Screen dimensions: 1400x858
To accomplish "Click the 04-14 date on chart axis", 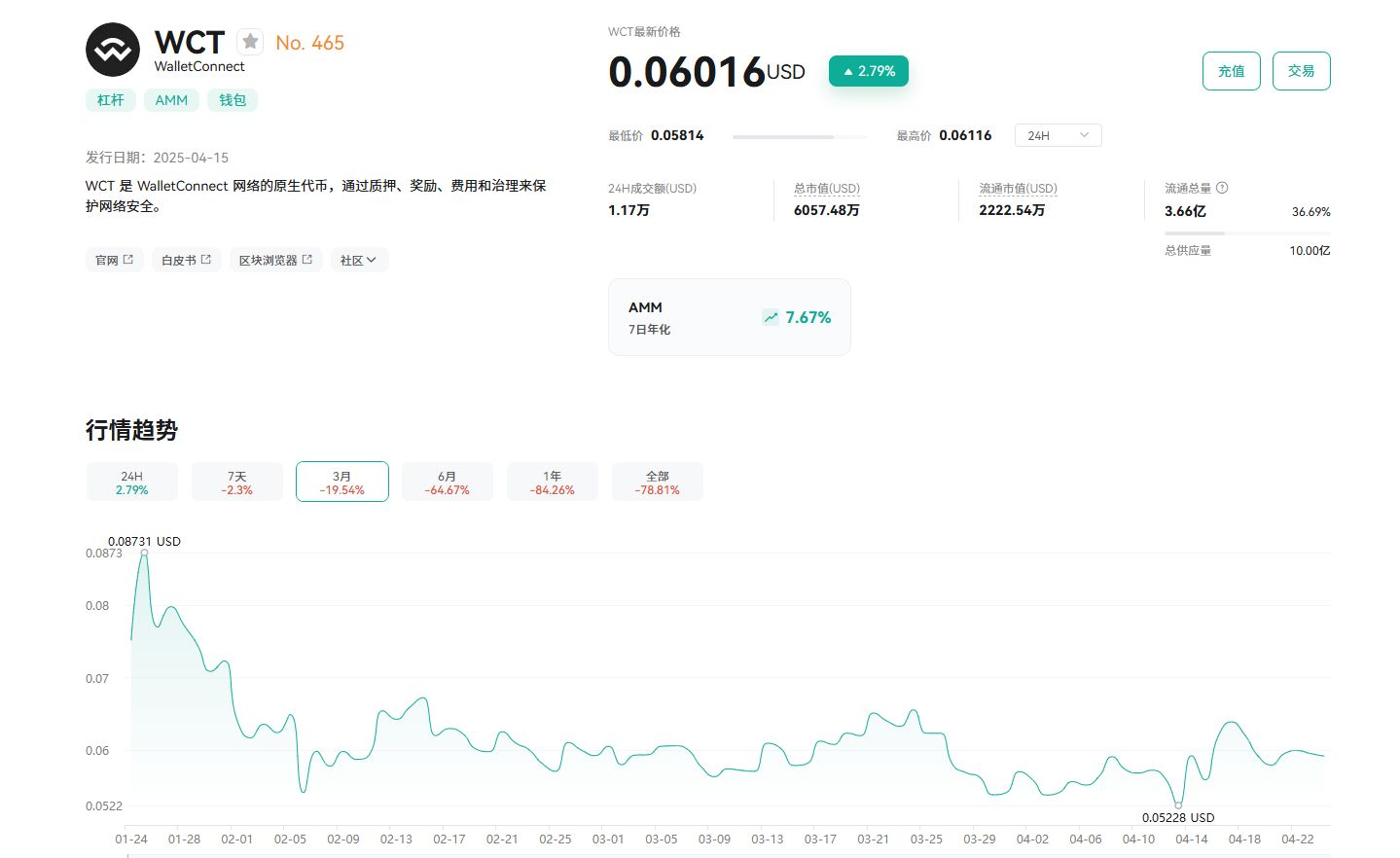I will click(1192, 839).
